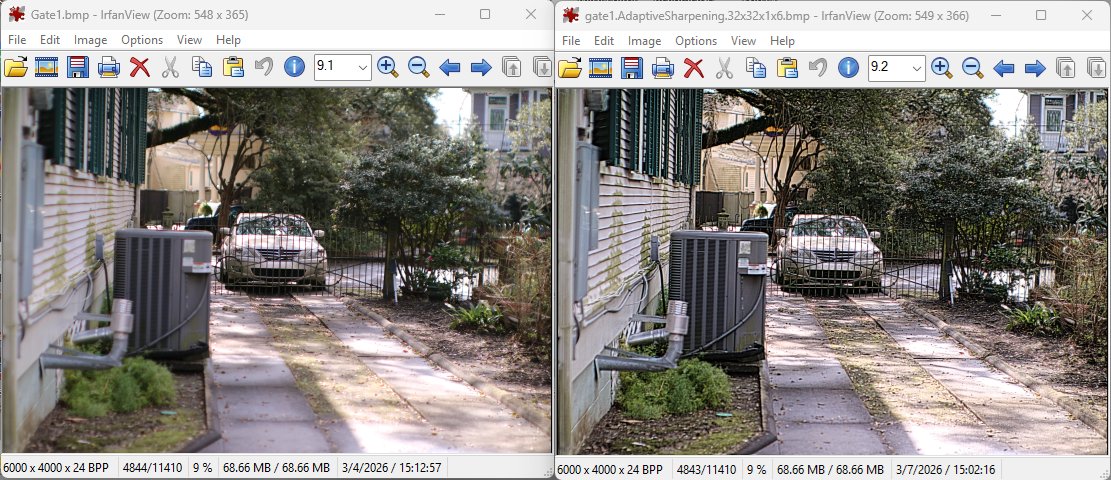Click 68.66 MB status in AdaptiveSharpening window
1111x480 pixels.
(x=830, y=469)
